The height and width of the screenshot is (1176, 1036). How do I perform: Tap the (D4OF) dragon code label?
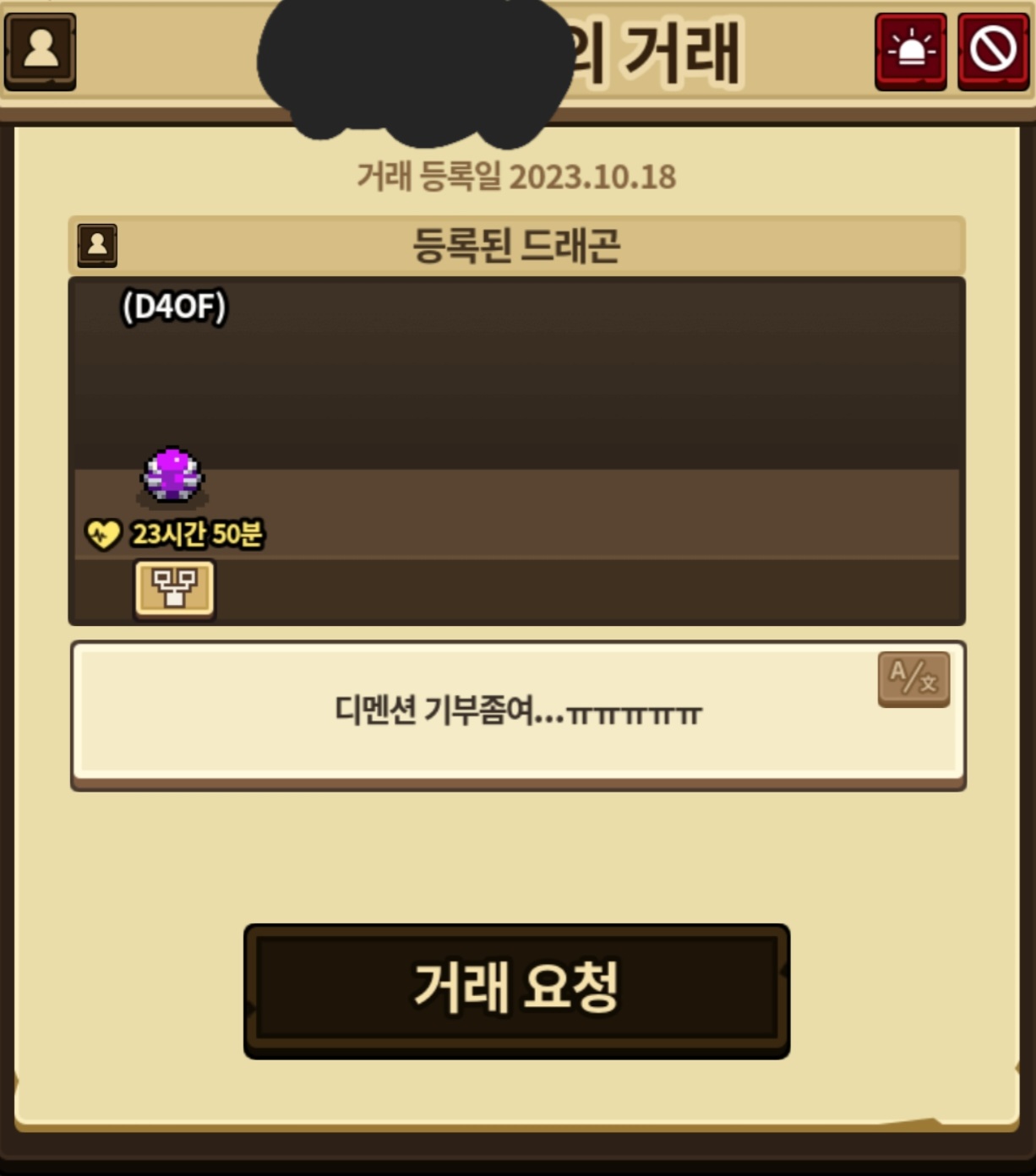tap(175, 307)
